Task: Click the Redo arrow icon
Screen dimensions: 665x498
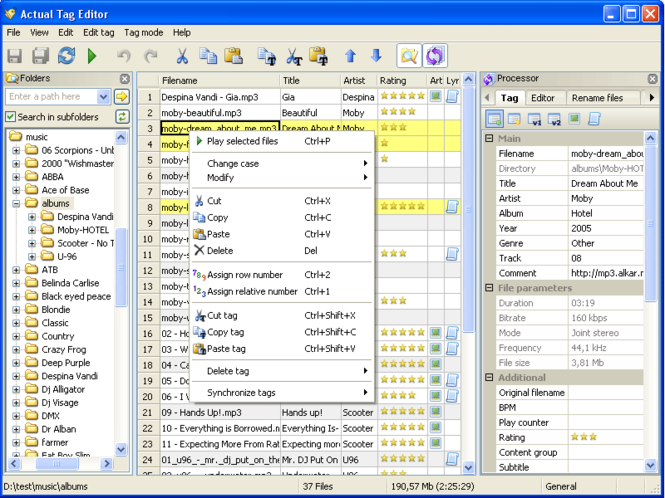Action: tap(151, 56)
